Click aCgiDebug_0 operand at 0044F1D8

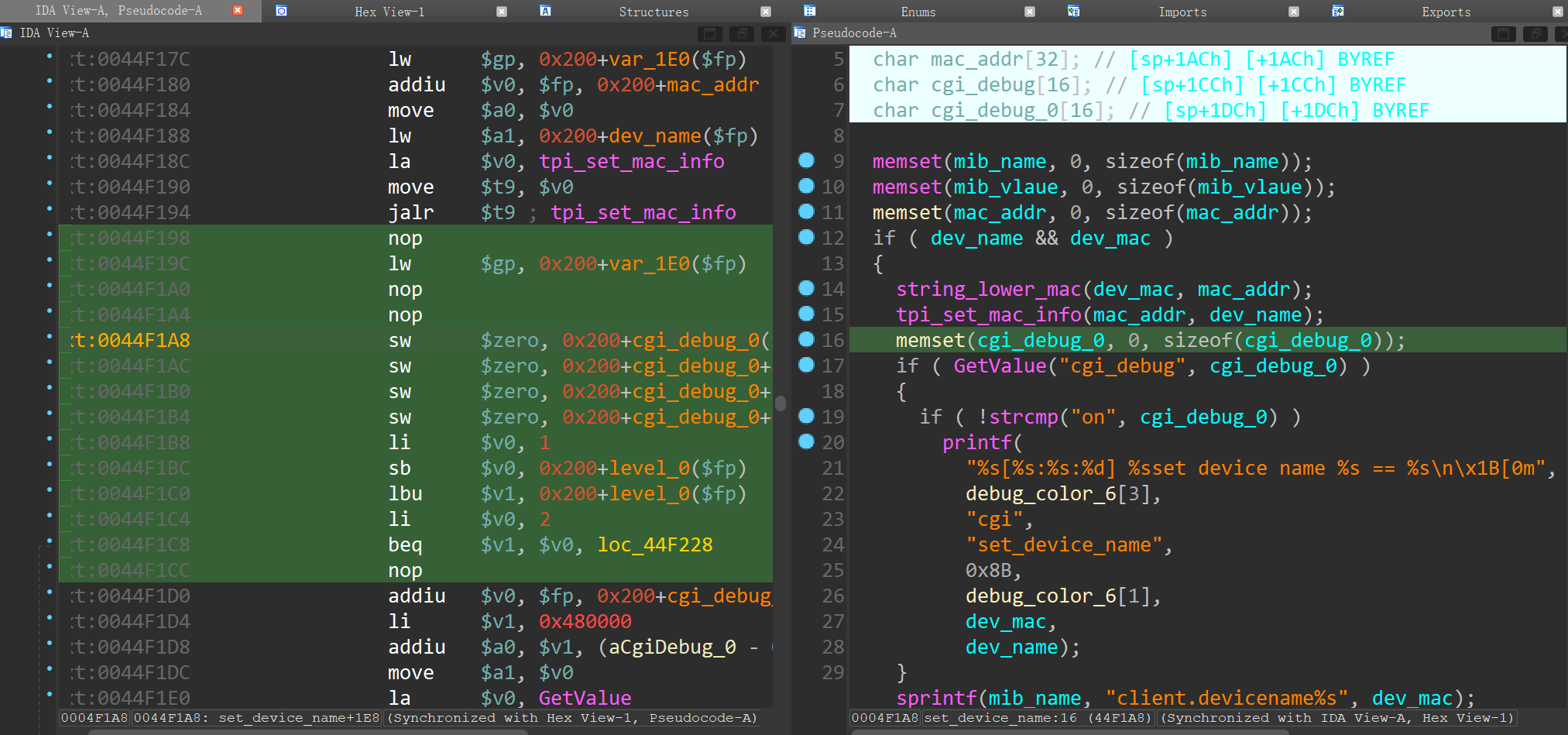[672, 647]
